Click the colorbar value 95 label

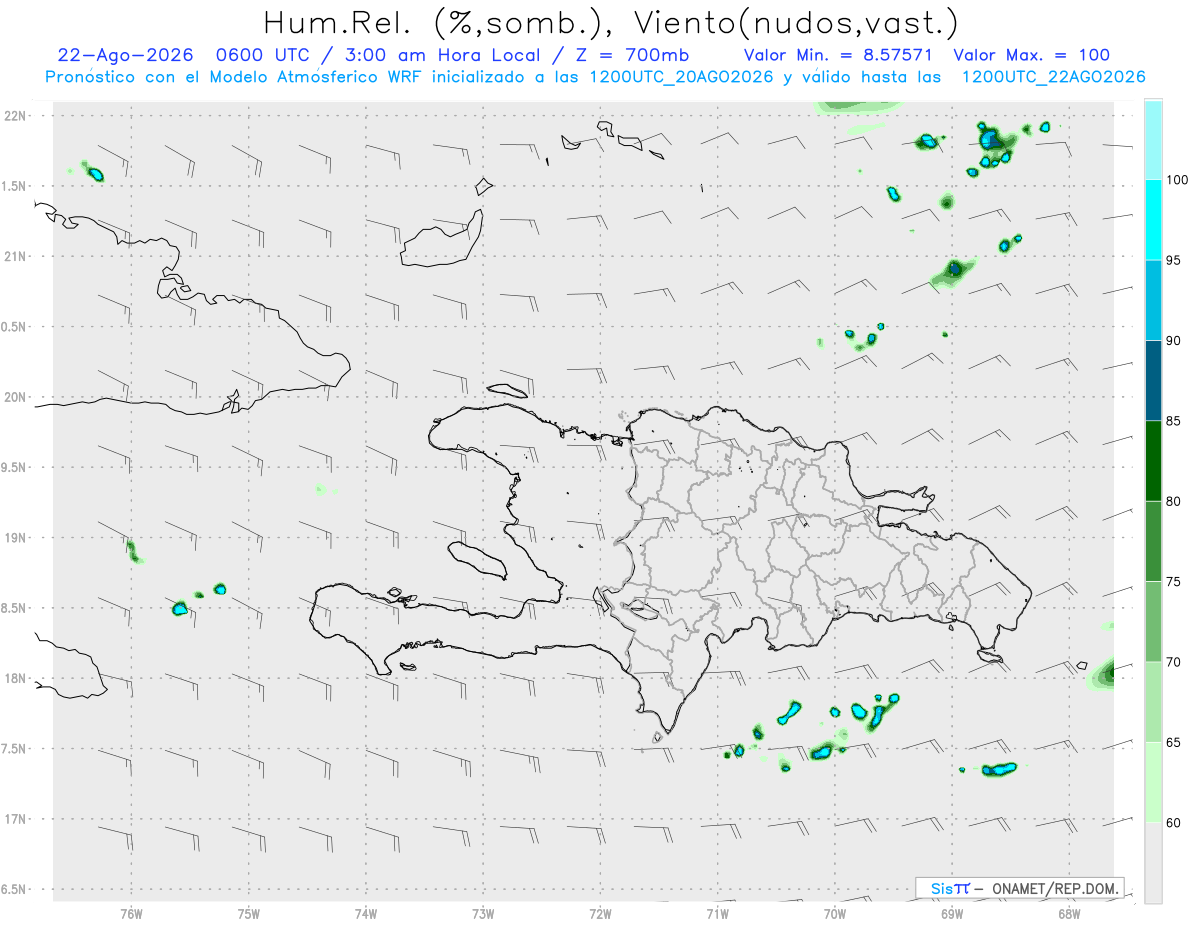[1172, 260]
